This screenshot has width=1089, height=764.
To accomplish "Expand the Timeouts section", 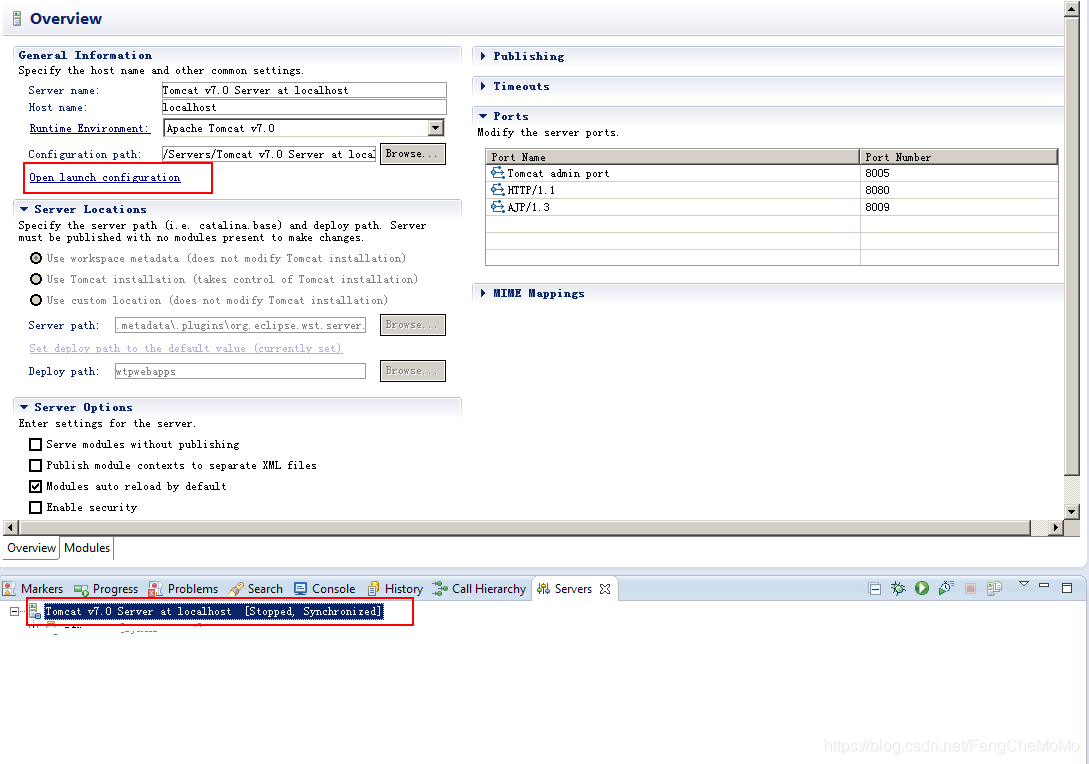I will 483,86.
